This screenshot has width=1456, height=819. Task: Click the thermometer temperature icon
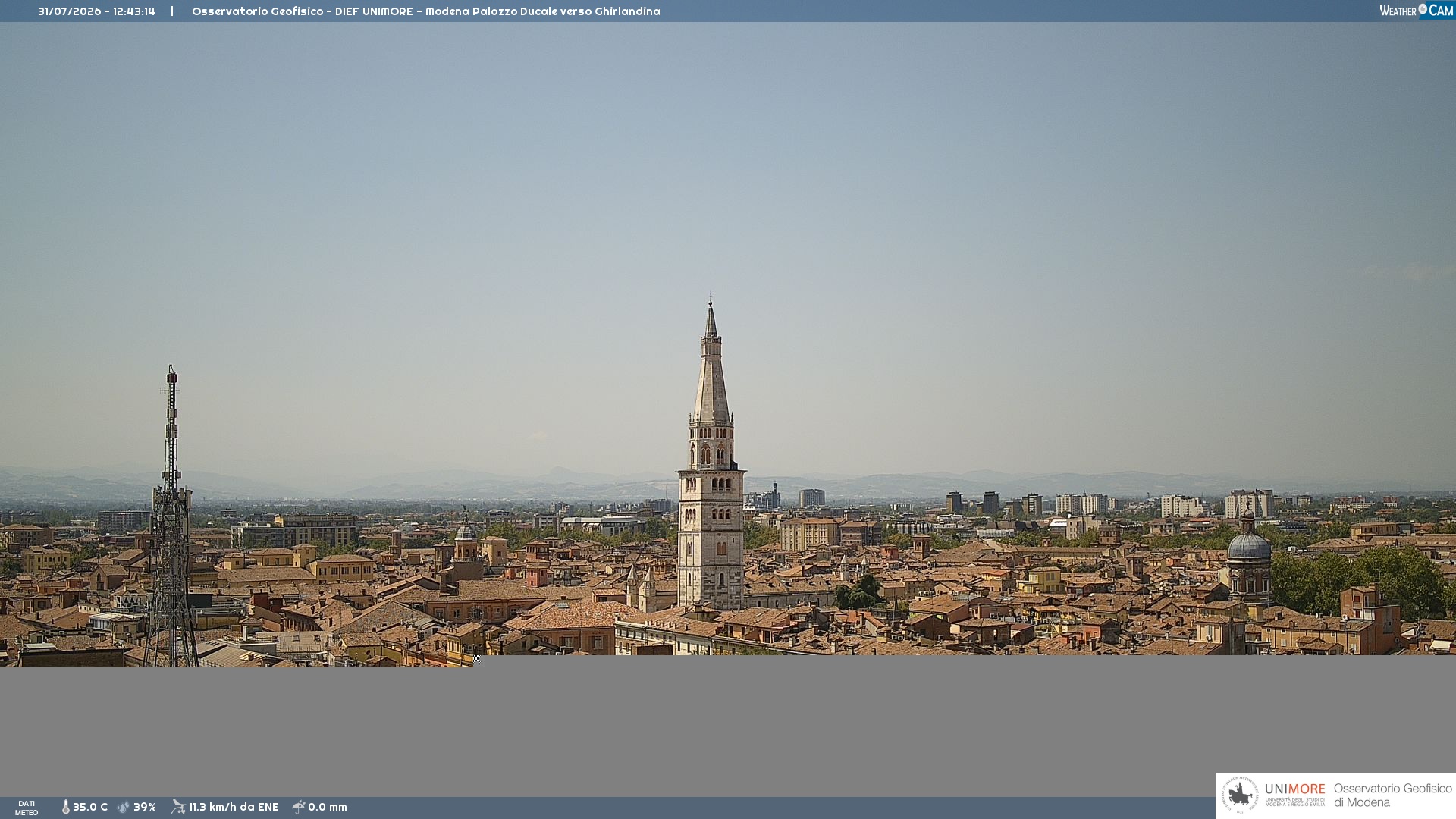65,807
